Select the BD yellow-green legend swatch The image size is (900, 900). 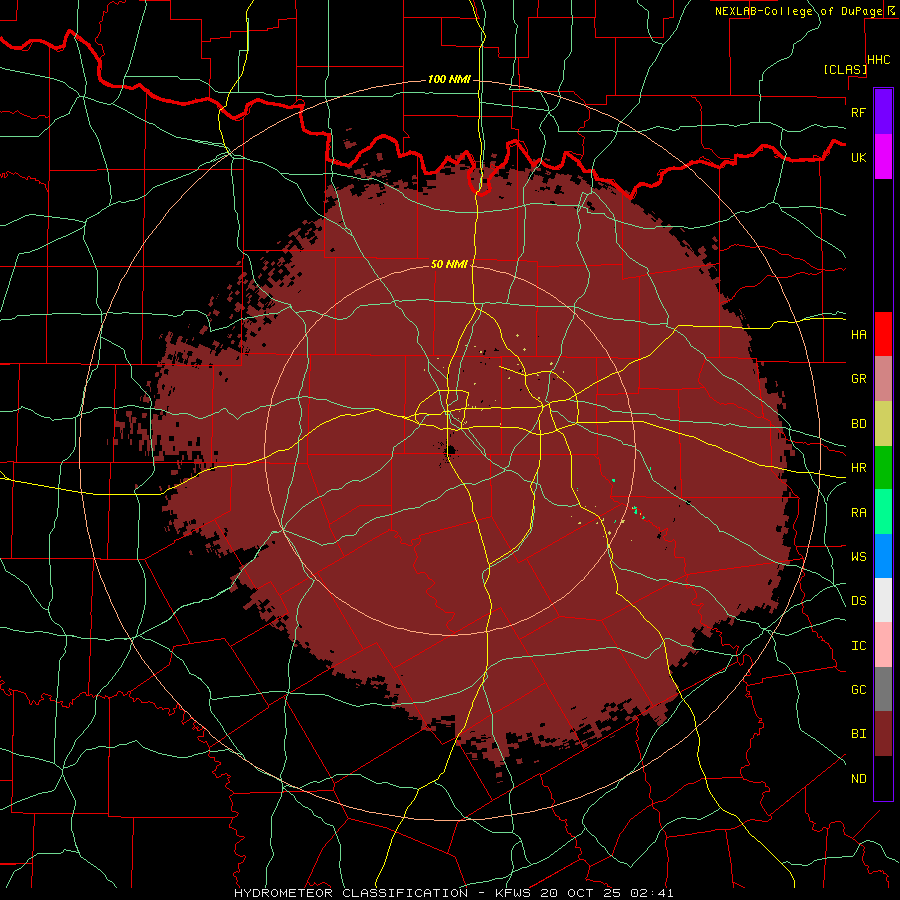click(x=883, y=424)
